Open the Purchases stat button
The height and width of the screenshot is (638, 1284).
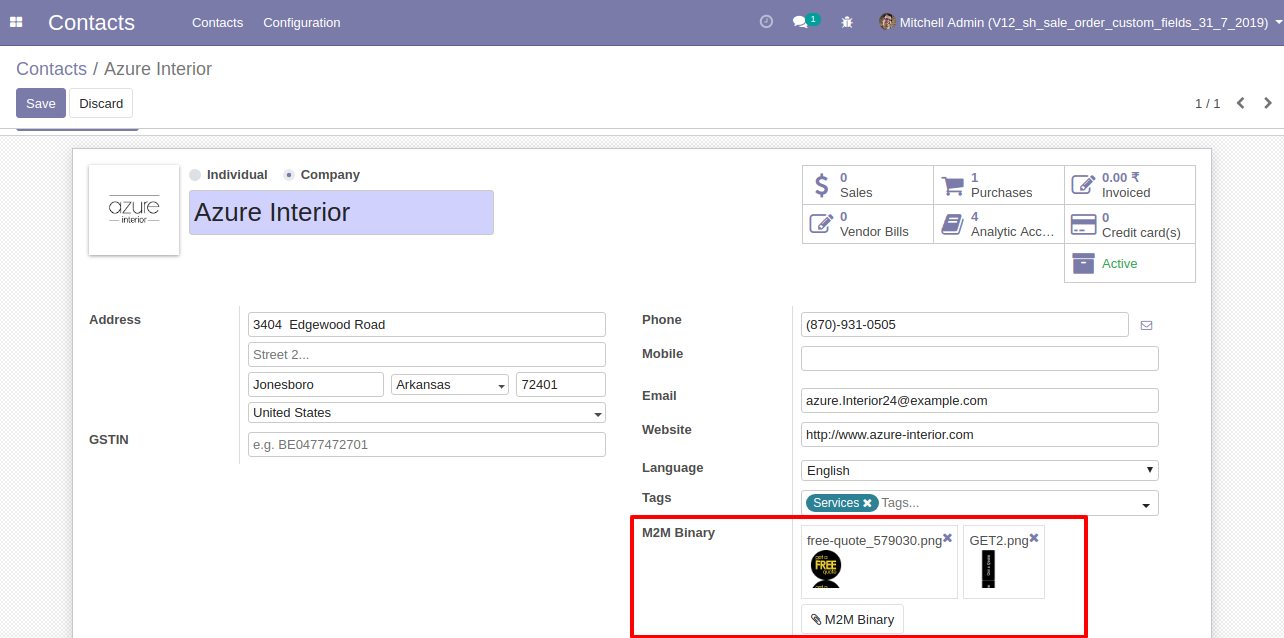pos(998,185)
